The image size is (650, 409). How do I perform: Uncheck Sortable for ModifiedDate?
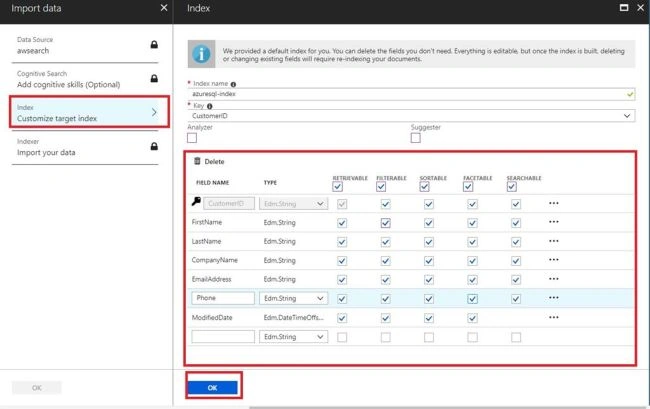coord(429,318)
